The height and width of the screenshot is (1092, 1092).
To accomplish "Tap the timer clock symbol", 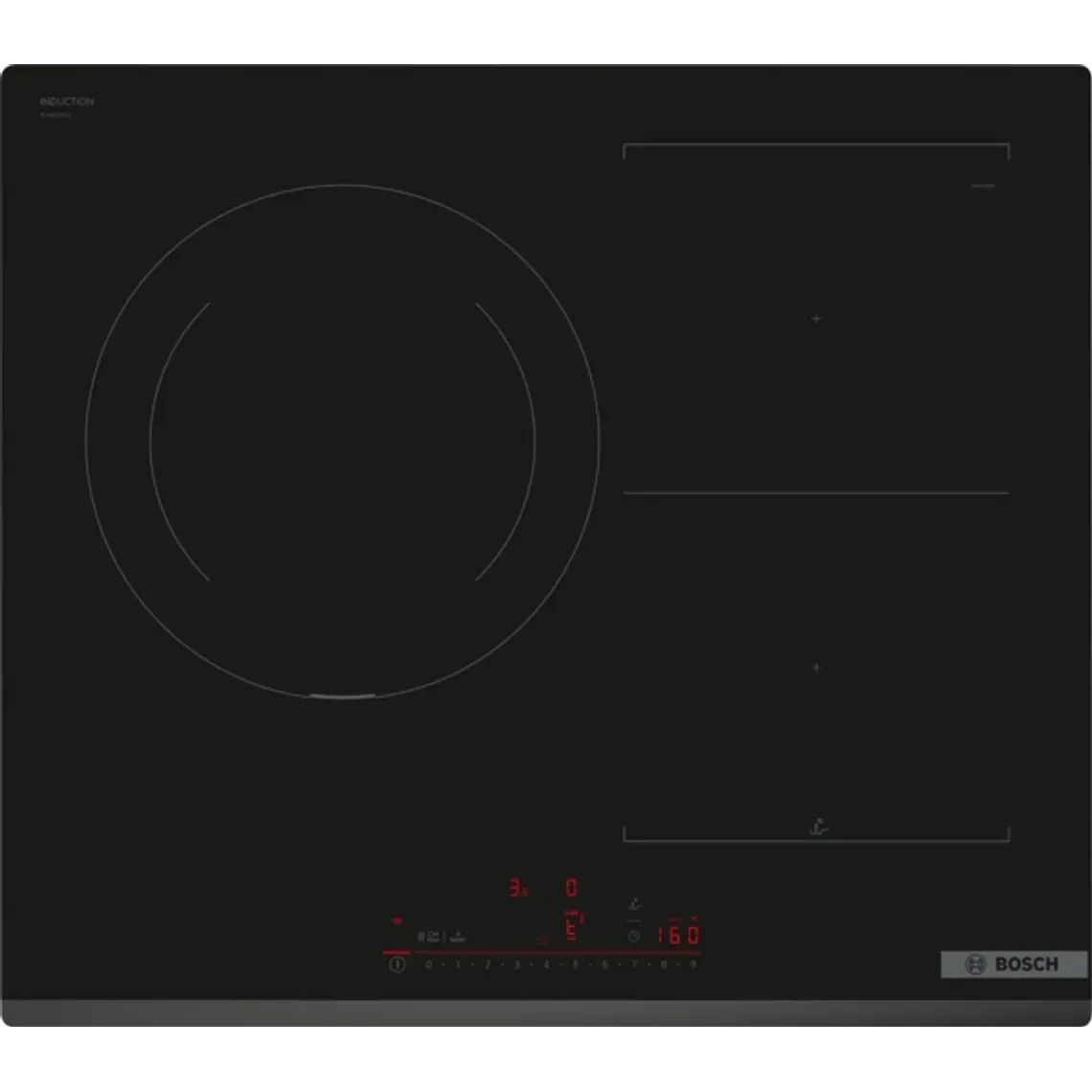I will pos(634,937).
